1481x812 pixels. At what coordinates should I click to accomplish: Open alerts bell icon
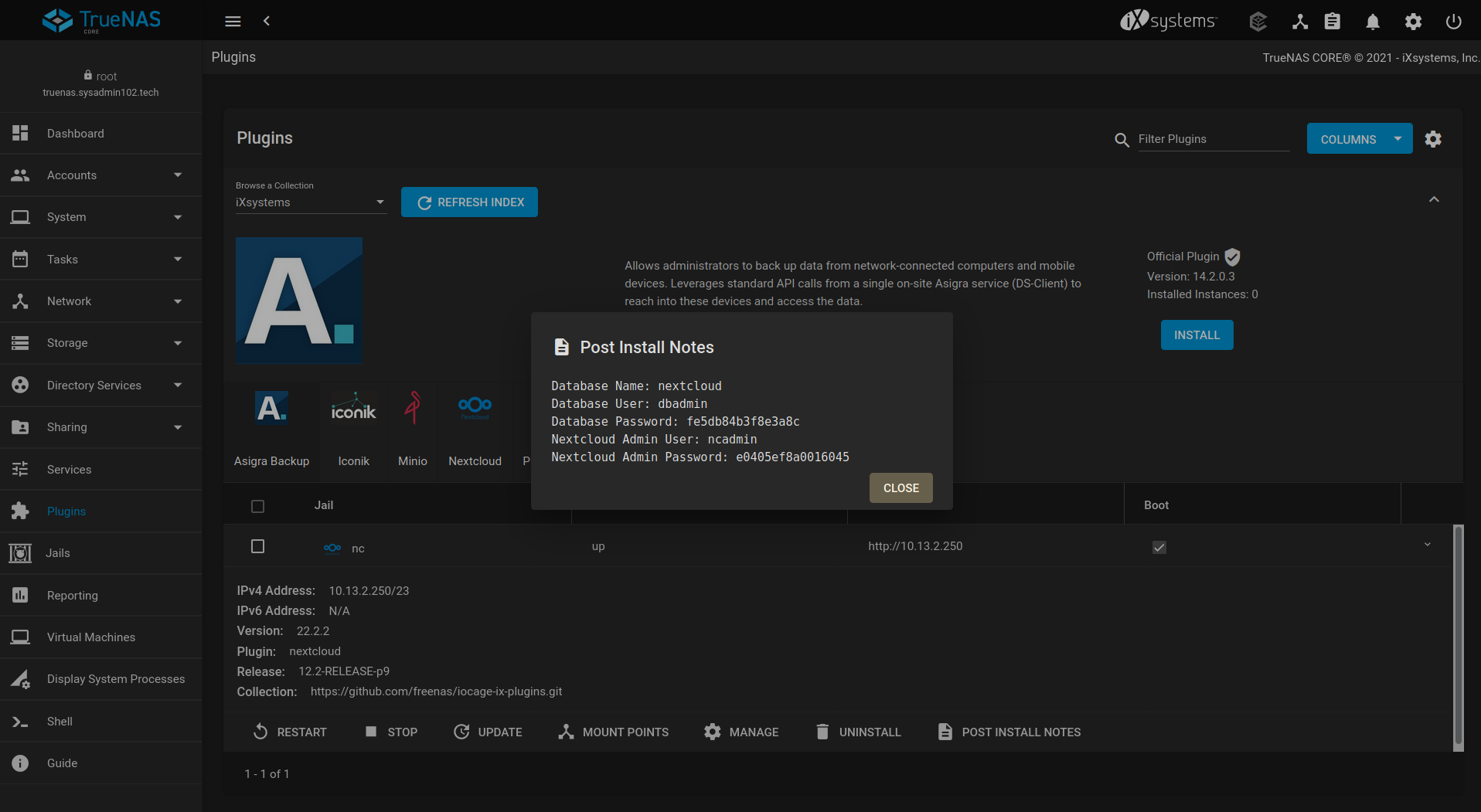point(1373,22)
